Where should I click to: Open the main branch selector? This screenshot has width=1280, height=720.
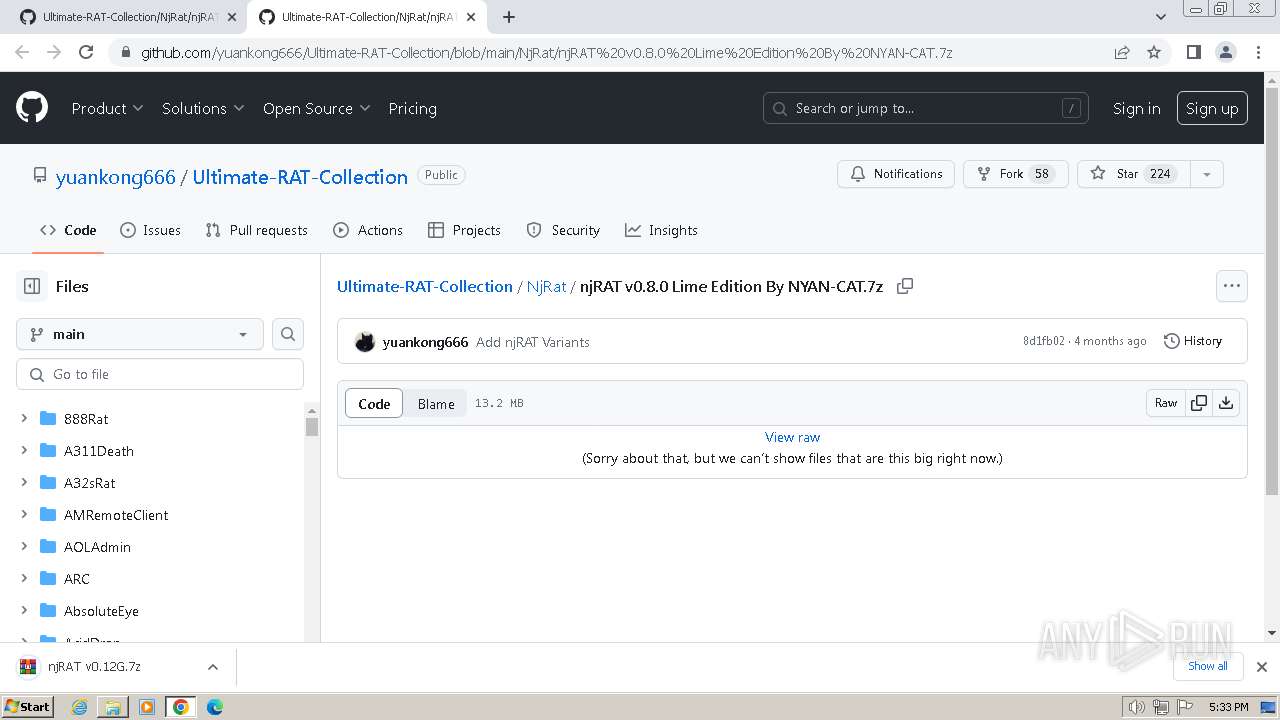tap(140, 334)
